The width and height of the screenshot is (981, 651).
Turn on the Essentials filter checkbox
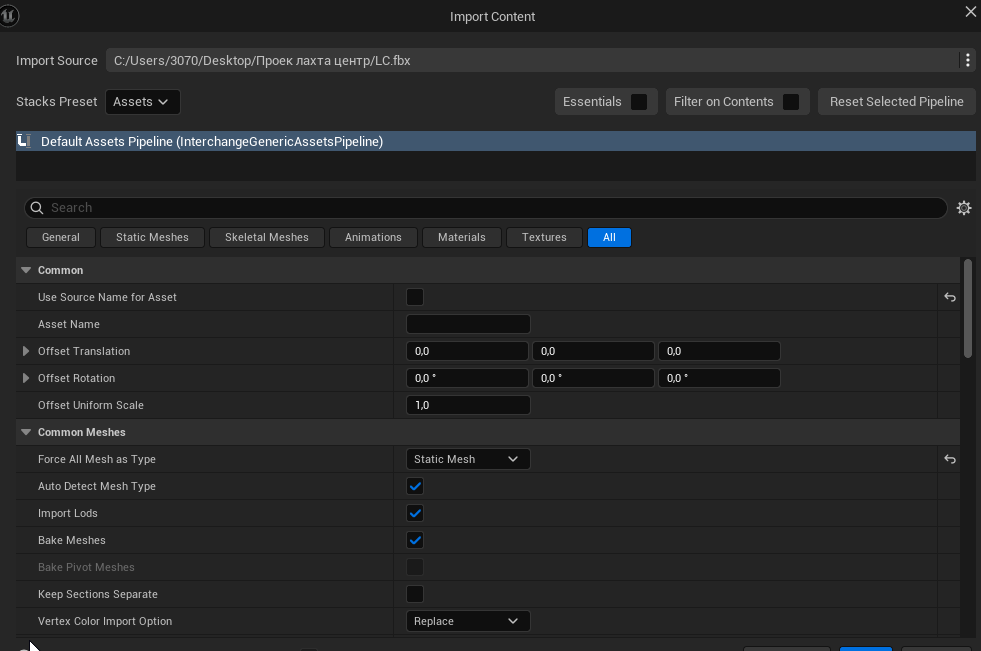639,102
